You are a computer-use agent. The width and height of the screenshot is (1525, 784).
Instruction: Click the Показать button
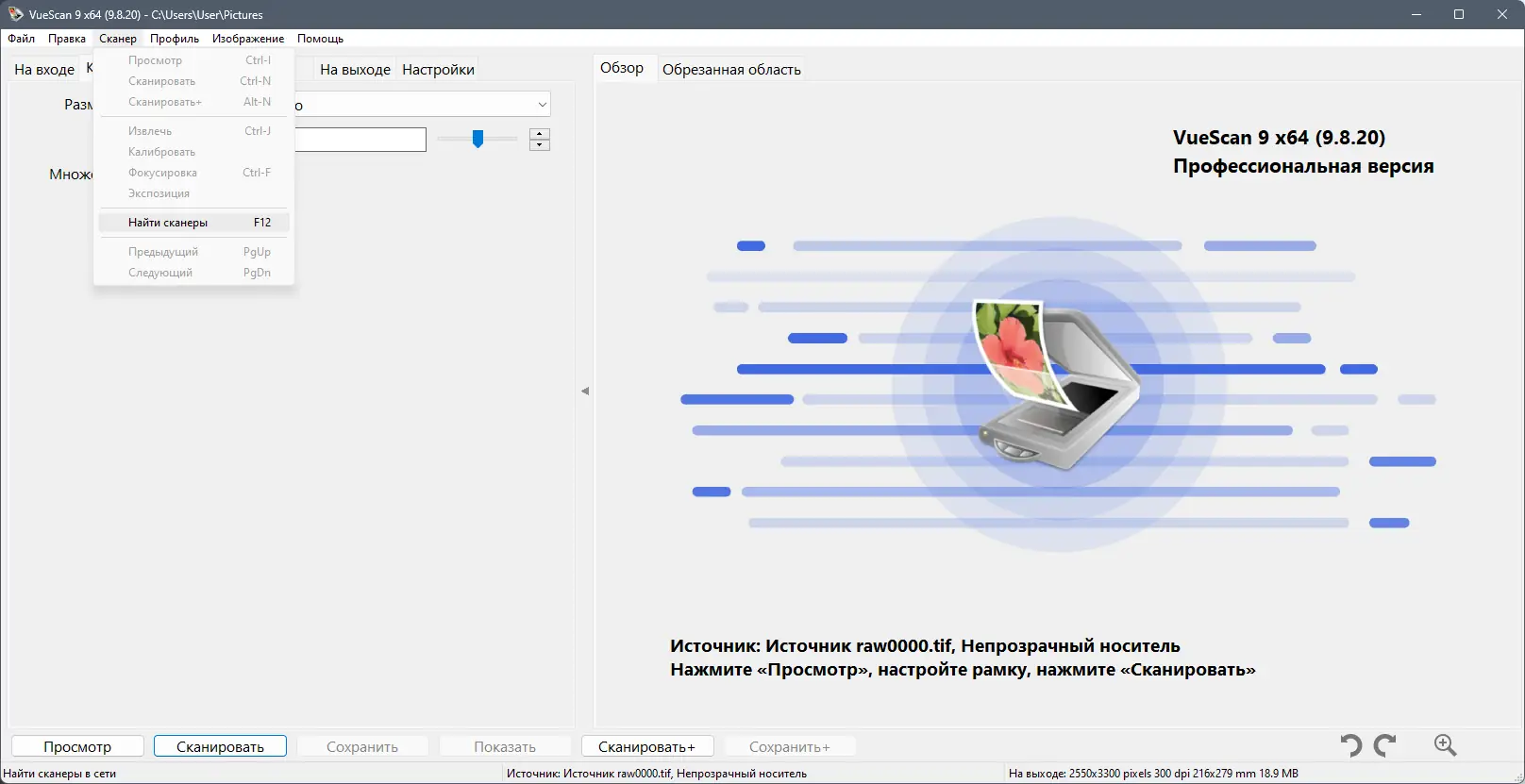pyautogui.click(x=505, y=746)
